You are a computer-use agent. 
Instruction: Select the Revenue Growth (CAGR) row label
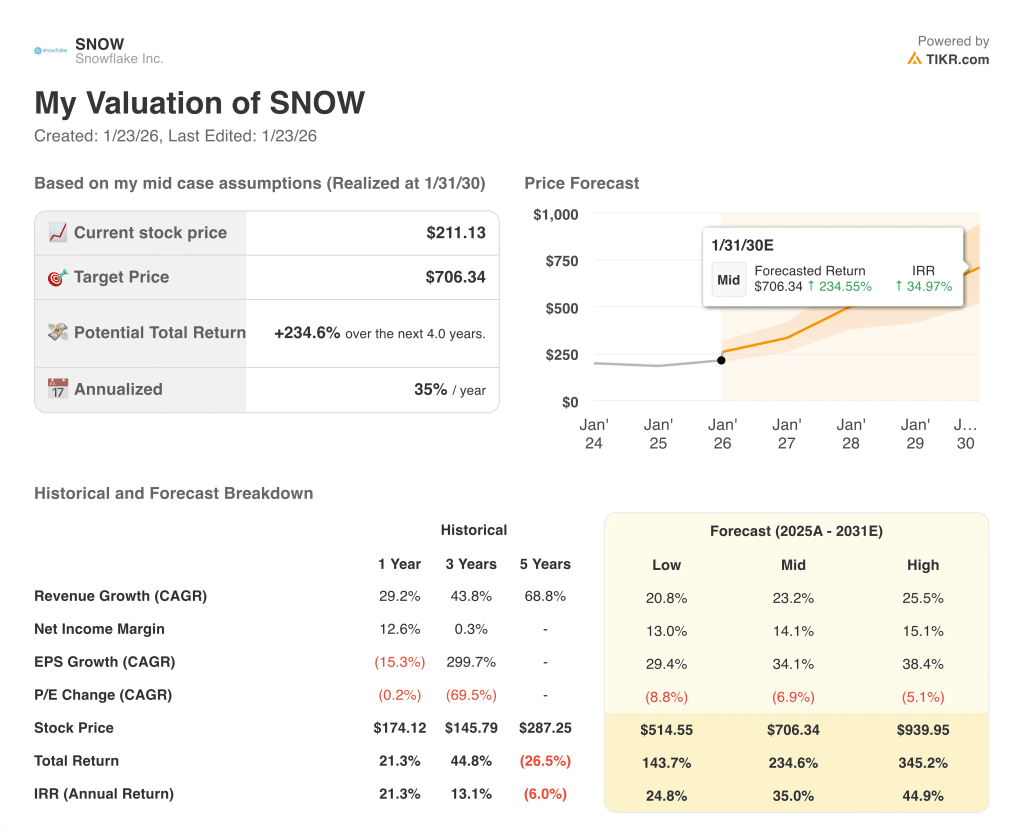click(120, 596)
